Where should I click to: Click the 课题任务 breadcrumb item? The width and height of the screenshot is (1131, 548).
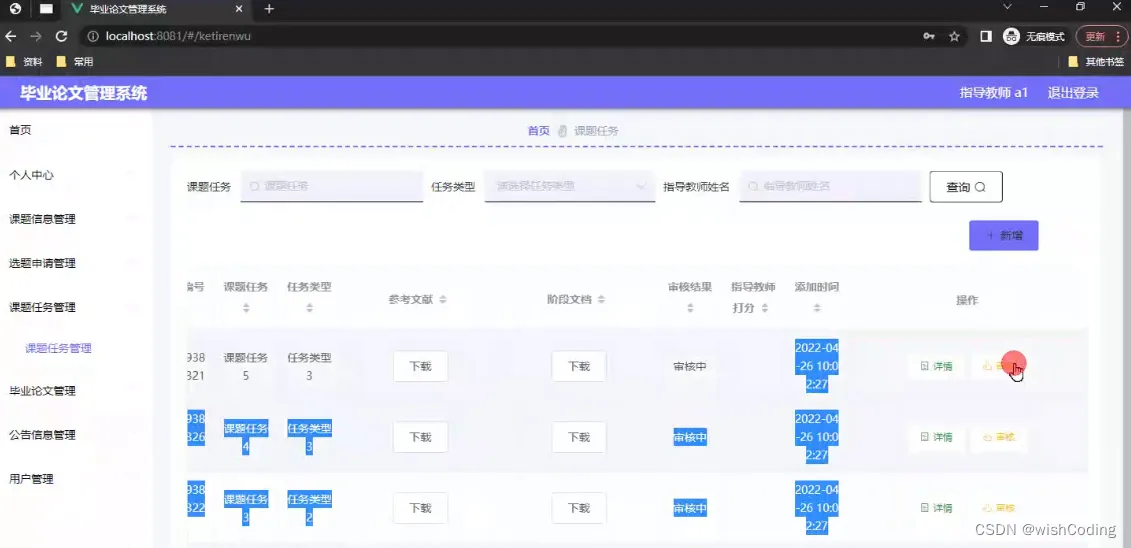(x=596, y=131)
